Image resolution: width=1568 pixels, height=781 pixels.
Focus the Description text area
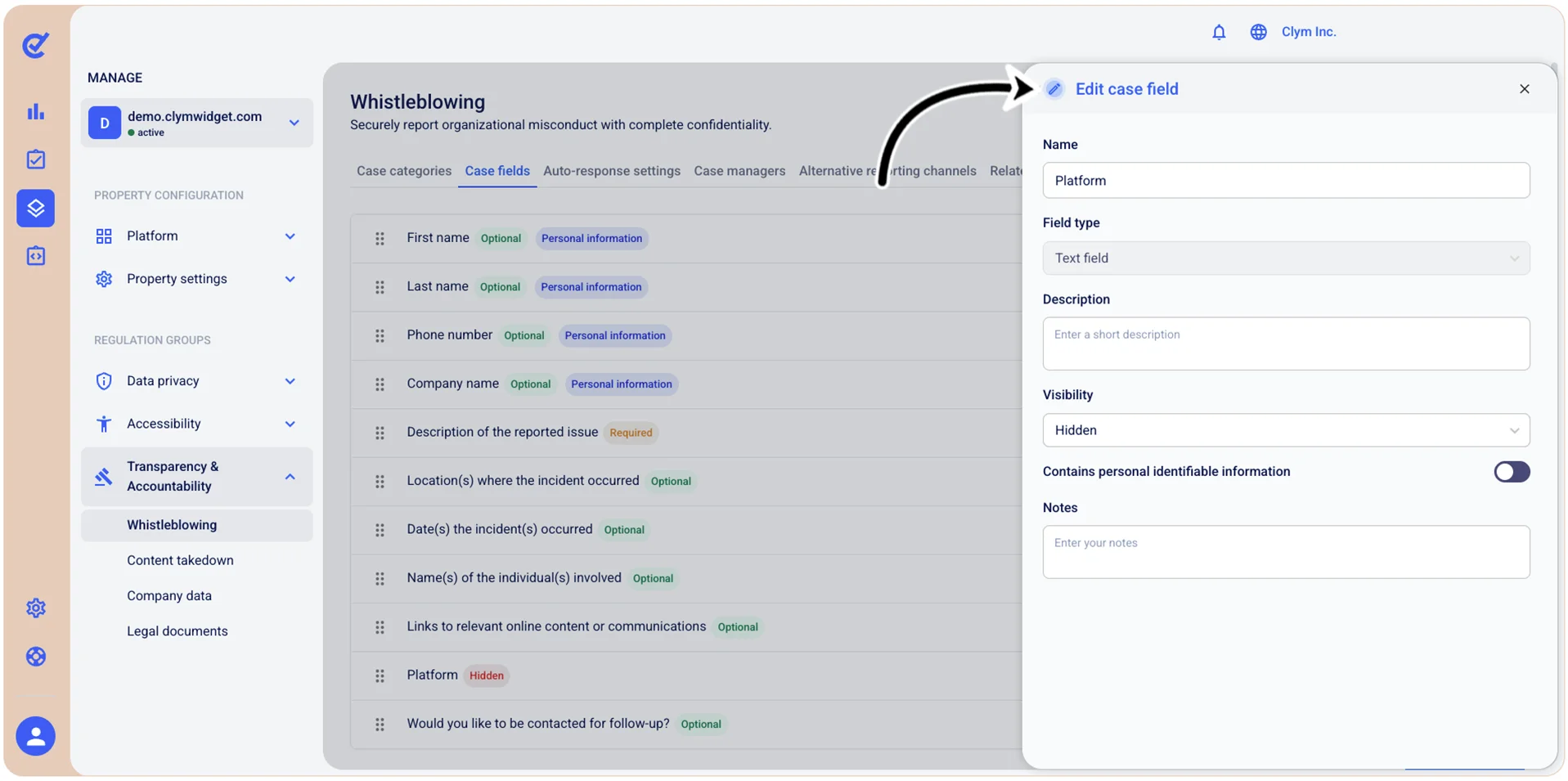pyautogui.click(x=1286, y=343)
